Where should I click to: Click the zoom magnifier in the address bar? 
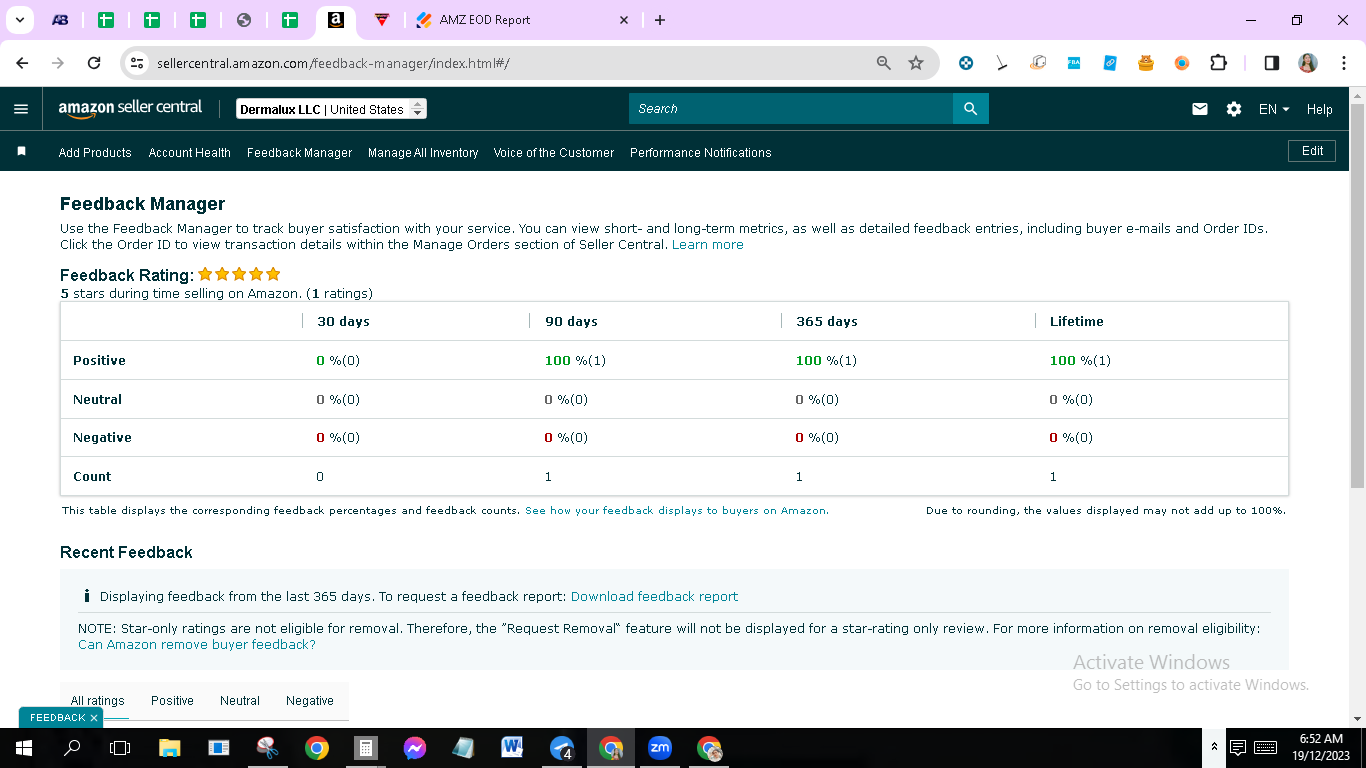tap(884, 63)
